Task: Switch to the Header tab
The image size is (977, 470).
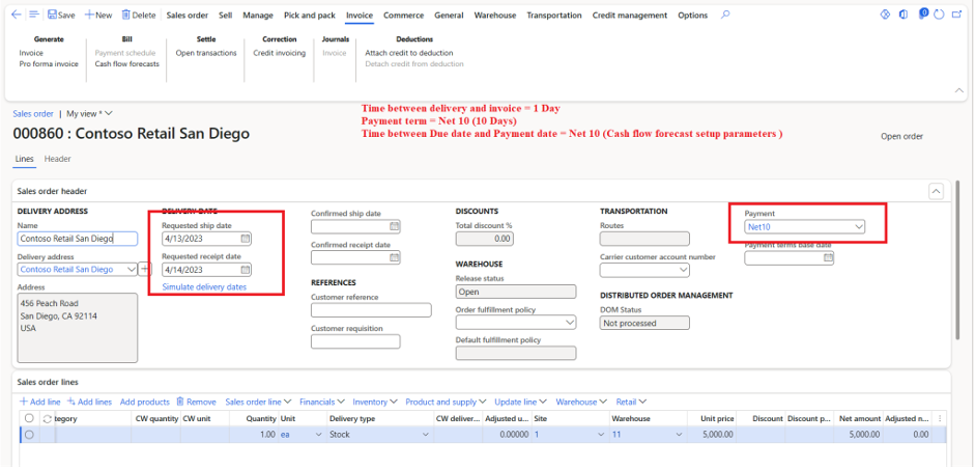Action: click(57, 159)
